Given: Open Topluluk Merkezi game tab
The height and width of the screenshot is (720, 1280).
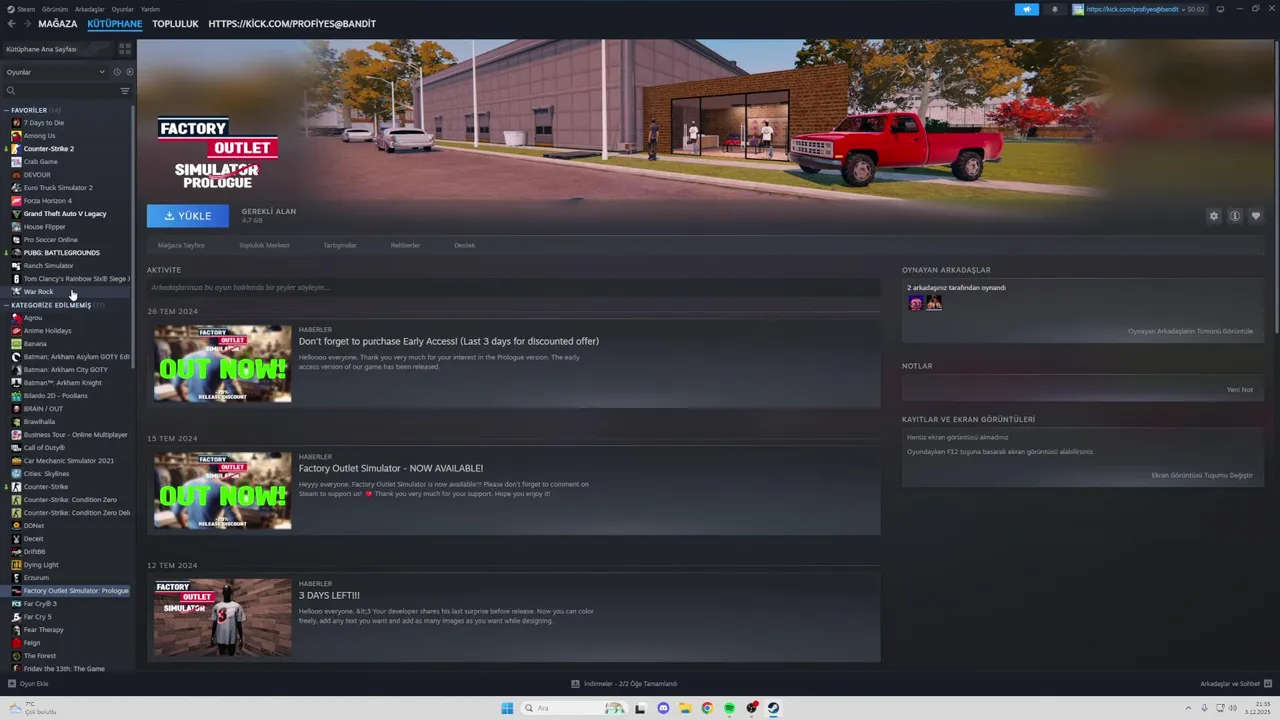Looking at the screenshot, I should coord(264,245).
